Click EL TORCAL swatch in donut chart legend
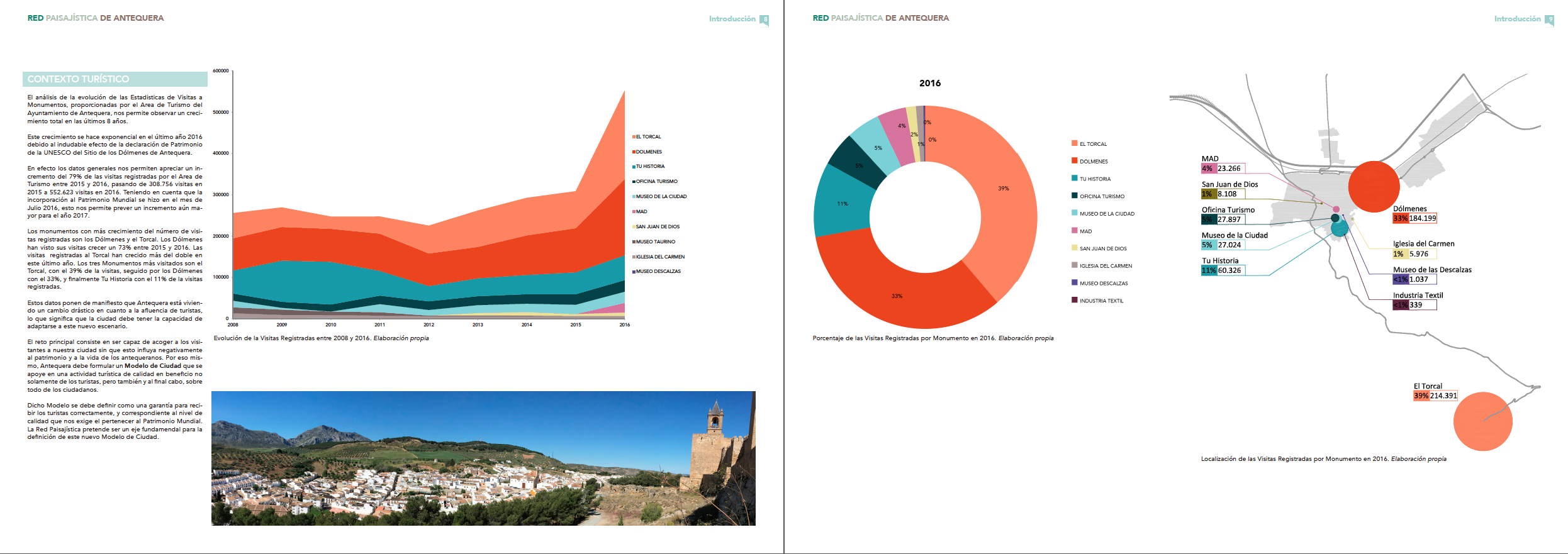The width and height of the screenshot is (1568, 554). tap(1075, 144)
